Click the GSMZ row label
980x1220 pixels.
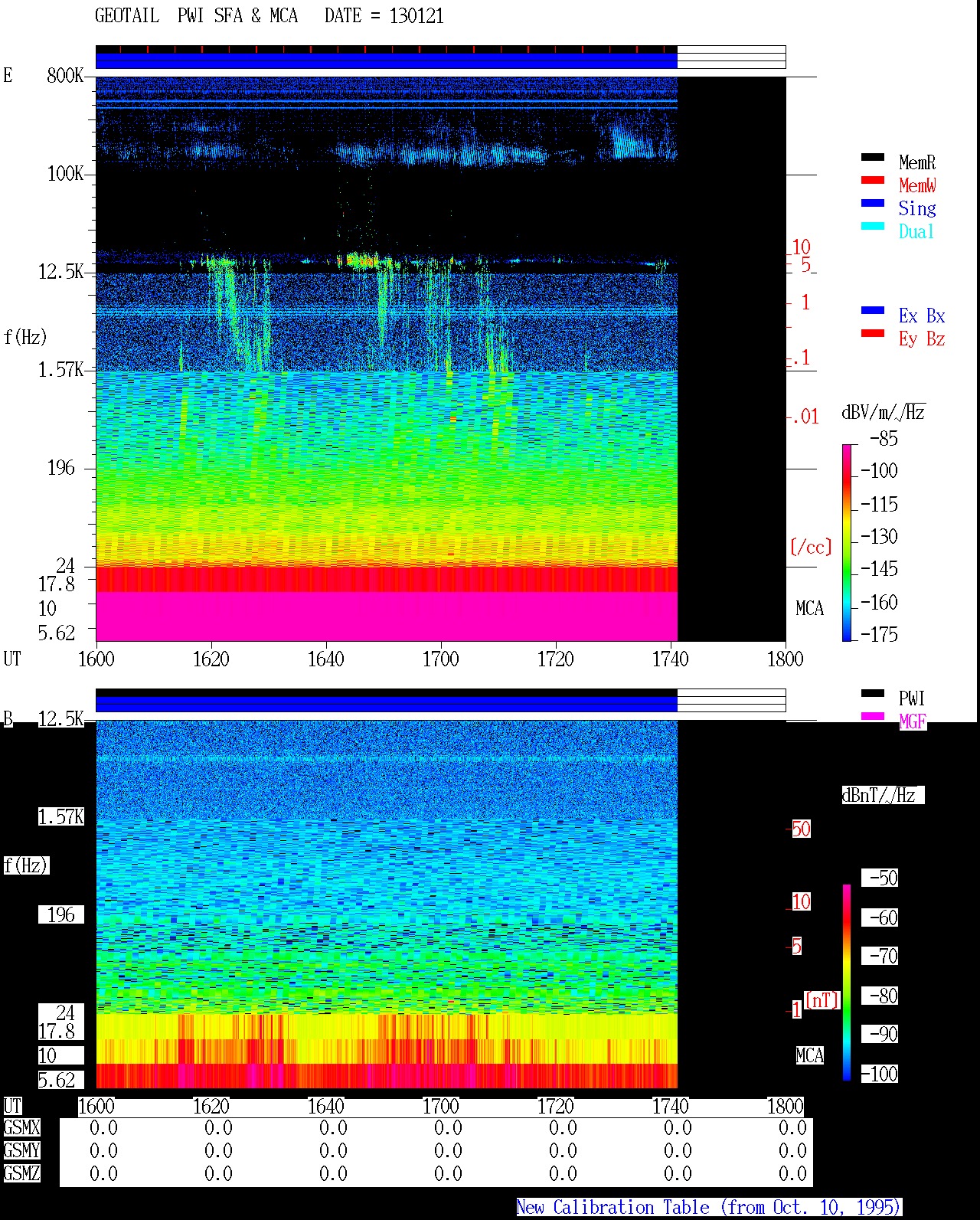point(21,1173)
